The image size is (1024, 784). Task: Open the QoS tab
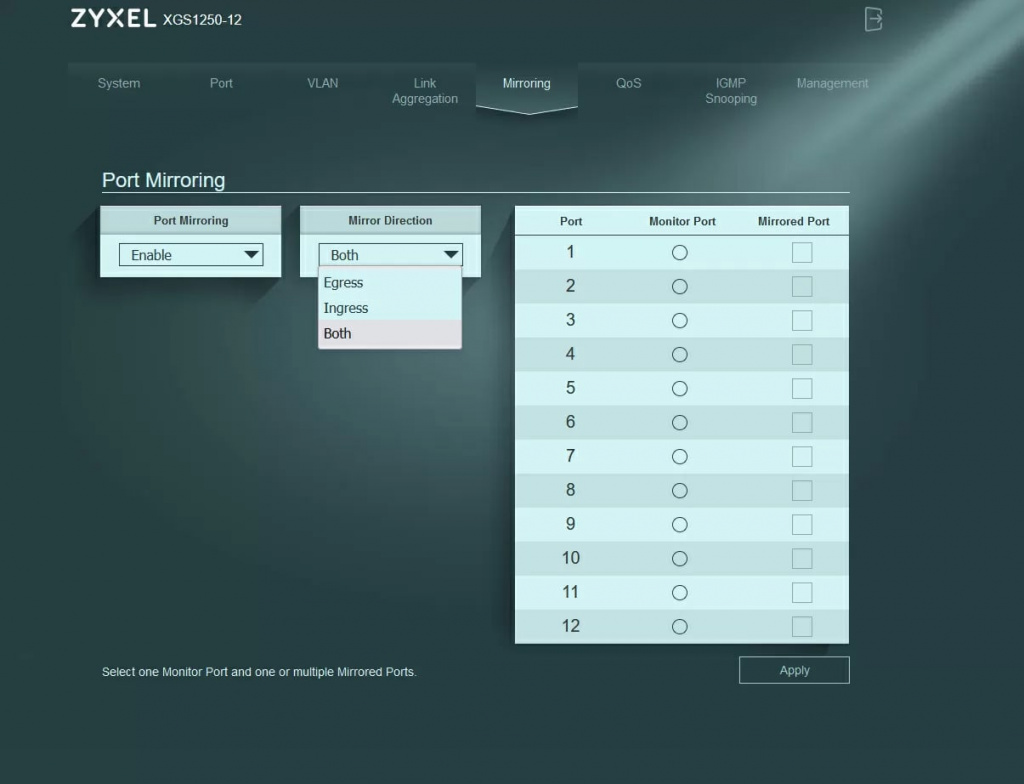coord(628,84)
